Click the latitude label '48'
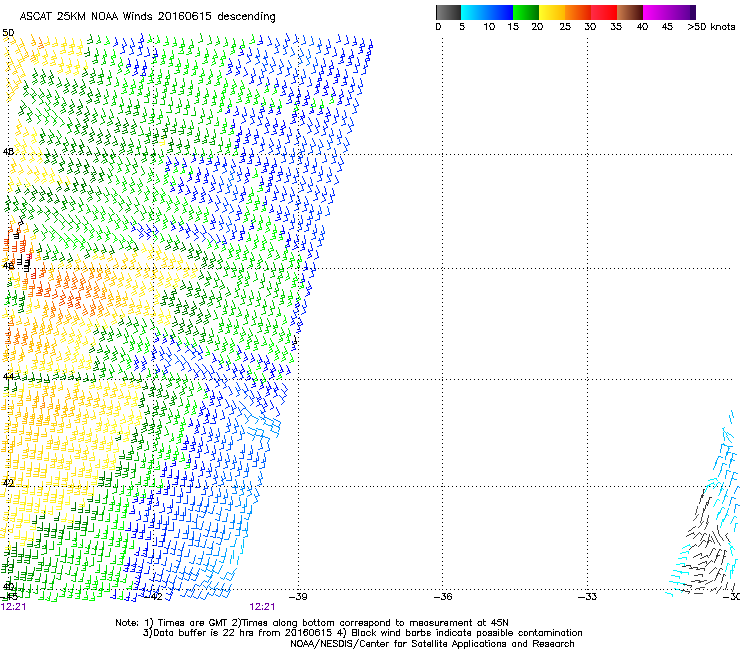The width and height of the screenshot is (740, 650). (x=8, y=152)
